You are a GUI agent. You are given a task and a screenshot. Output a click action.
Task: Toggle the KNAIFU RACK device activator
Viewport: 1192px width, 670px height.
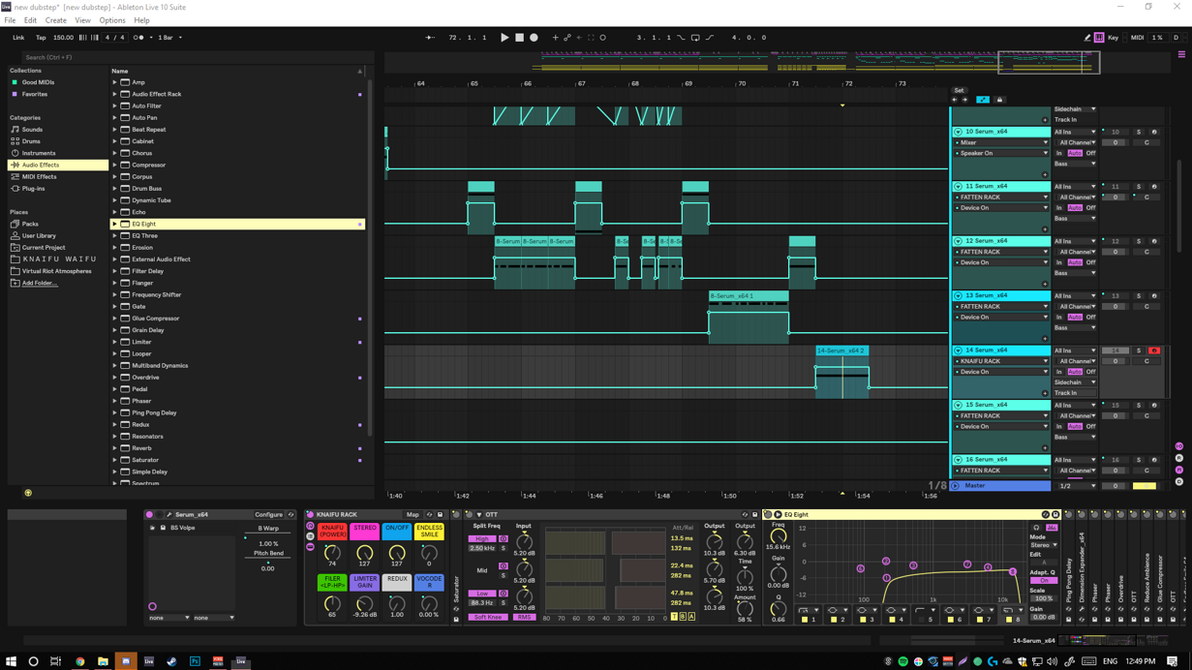point(310,515)
